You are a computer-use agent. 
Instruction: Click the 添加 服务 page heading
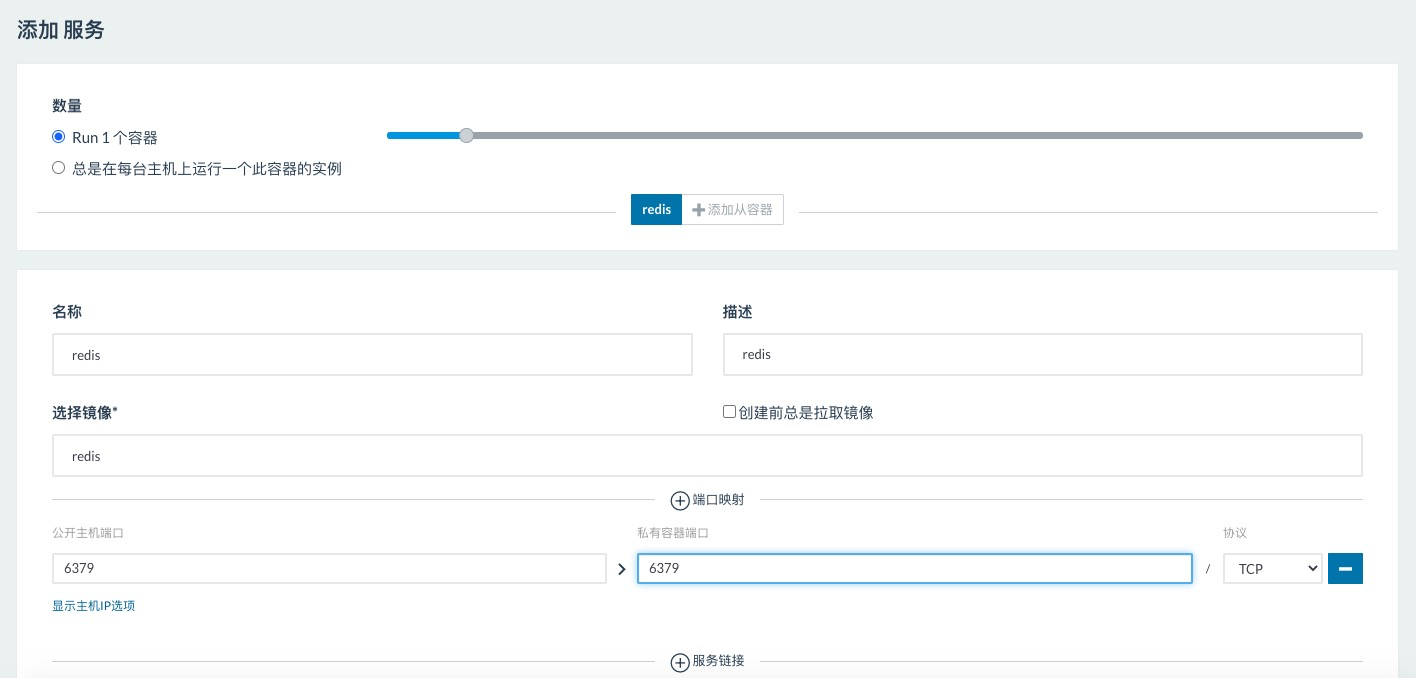coord(61,29)
